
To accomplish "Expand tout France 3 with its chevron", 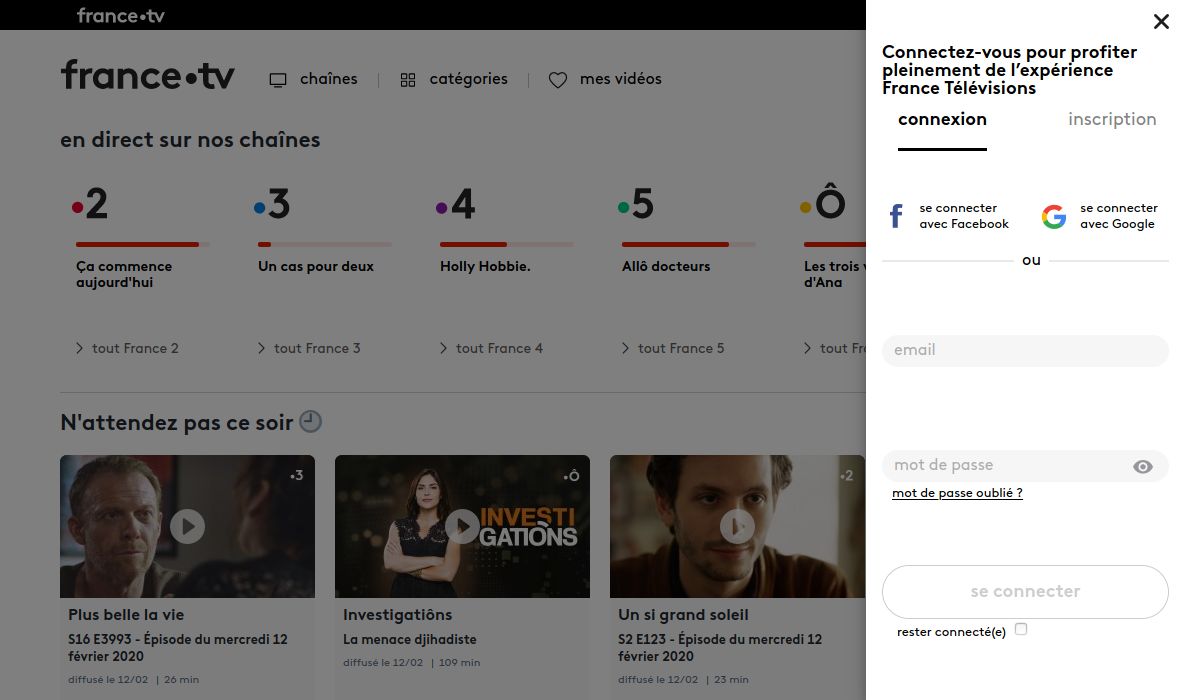I will [x=263, y=348].
